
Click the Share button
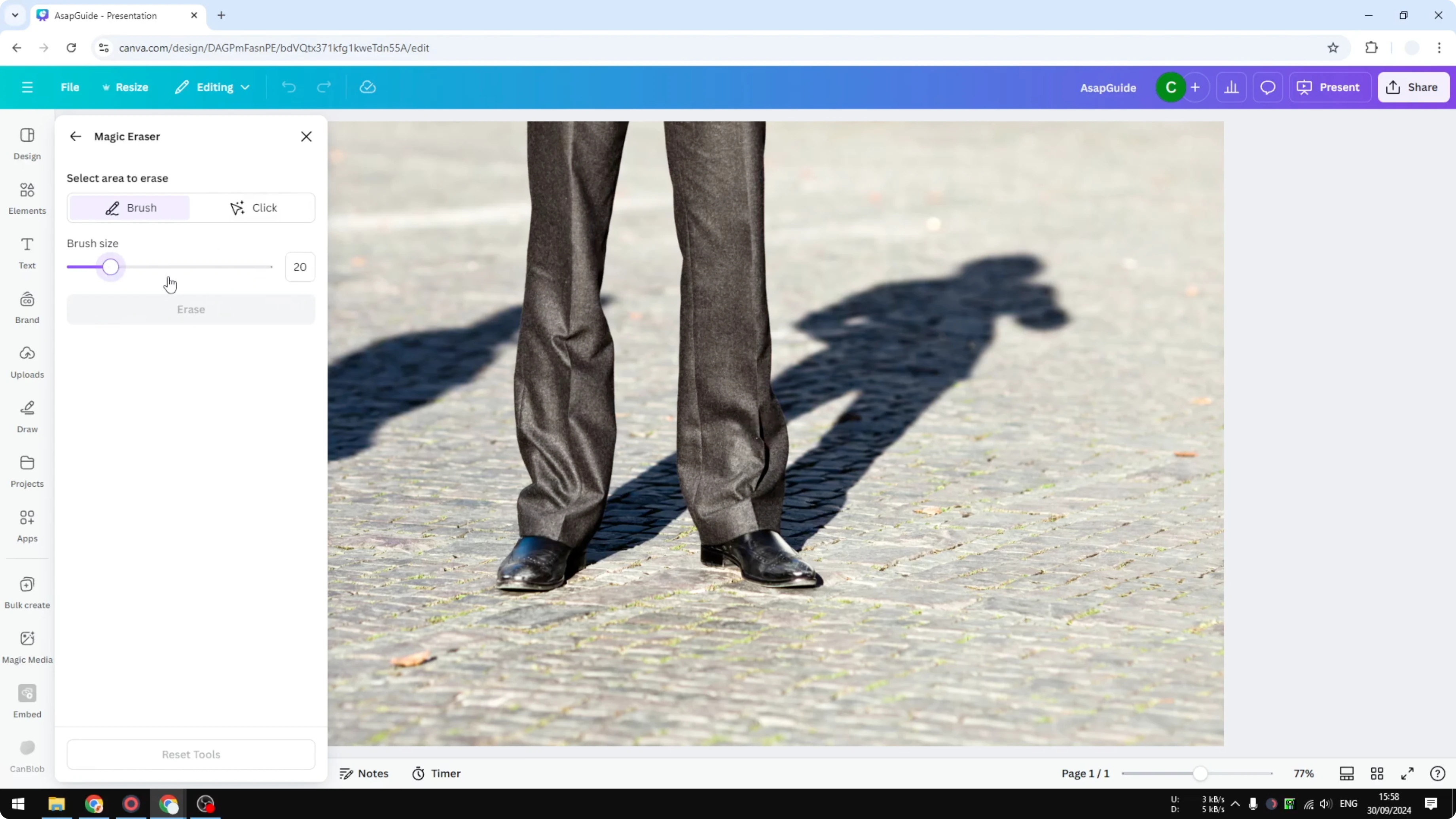pyautogui.click(x=1413, y=87)
